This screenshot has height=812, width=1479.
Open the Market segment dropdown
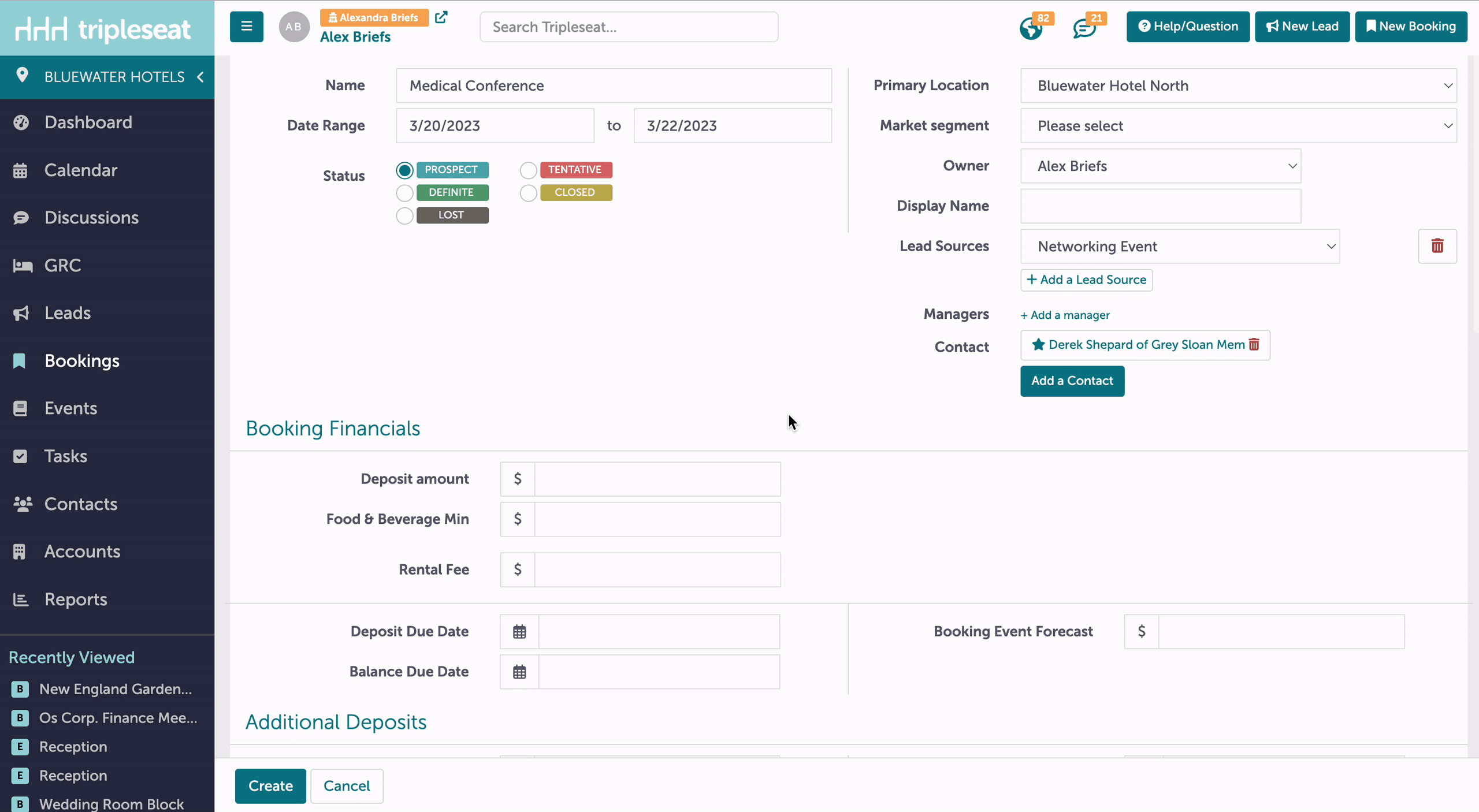[1239, 126]
